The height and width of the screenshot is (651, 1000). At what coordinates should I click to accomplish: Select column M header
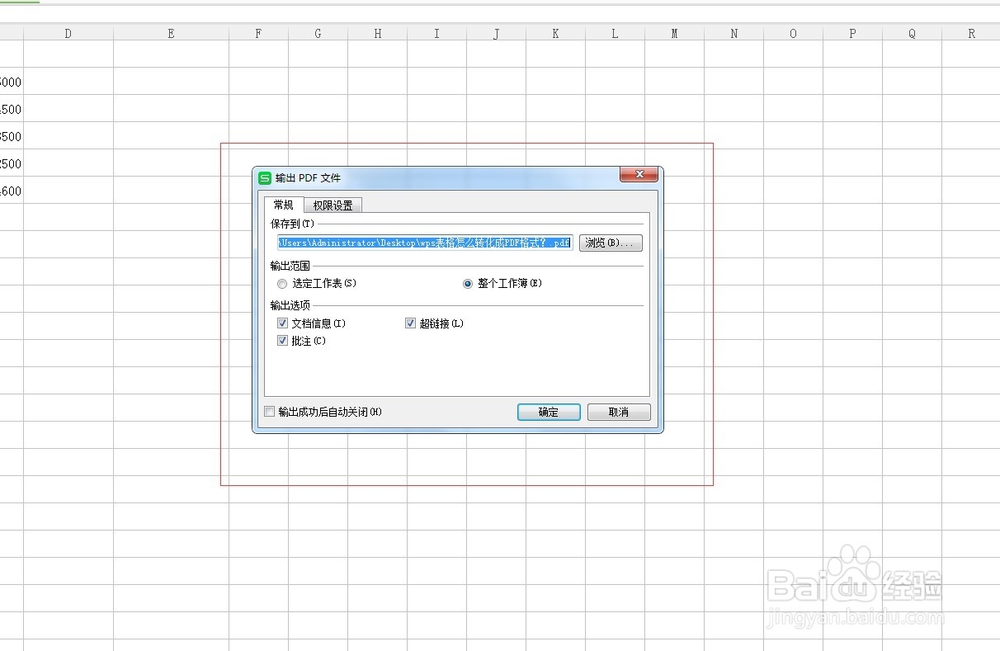click(x=674, y=34)
